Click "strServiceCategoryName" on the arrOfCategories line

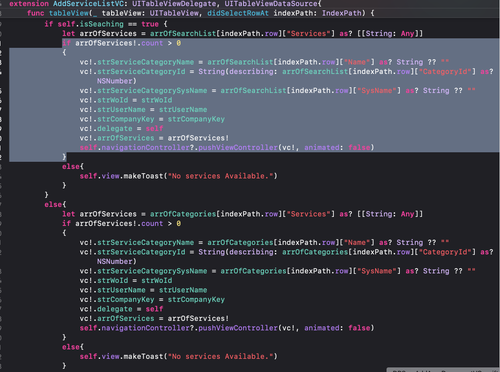145,242
